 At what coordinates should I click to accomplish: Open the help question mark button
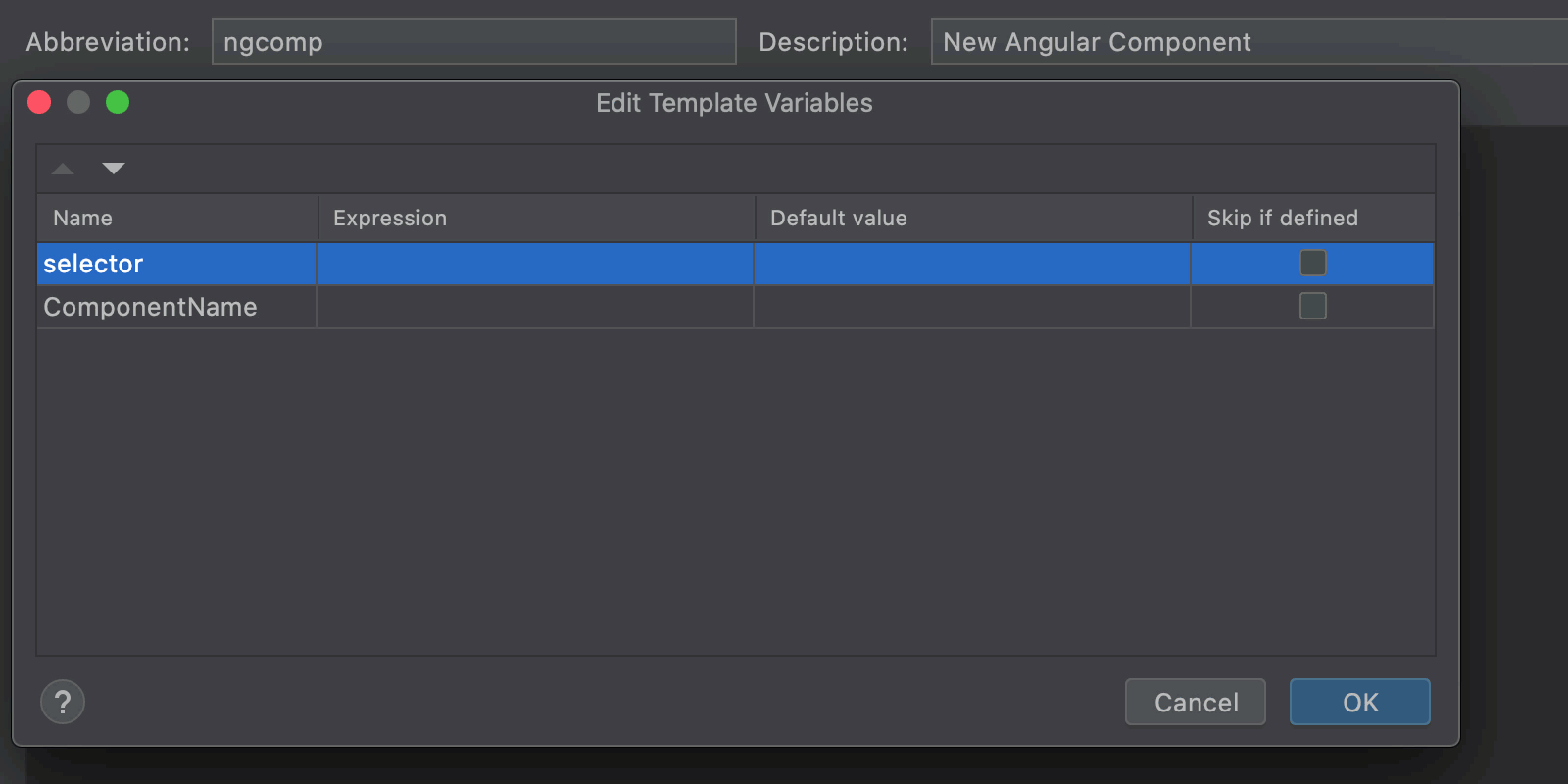(x=63, y=702)
